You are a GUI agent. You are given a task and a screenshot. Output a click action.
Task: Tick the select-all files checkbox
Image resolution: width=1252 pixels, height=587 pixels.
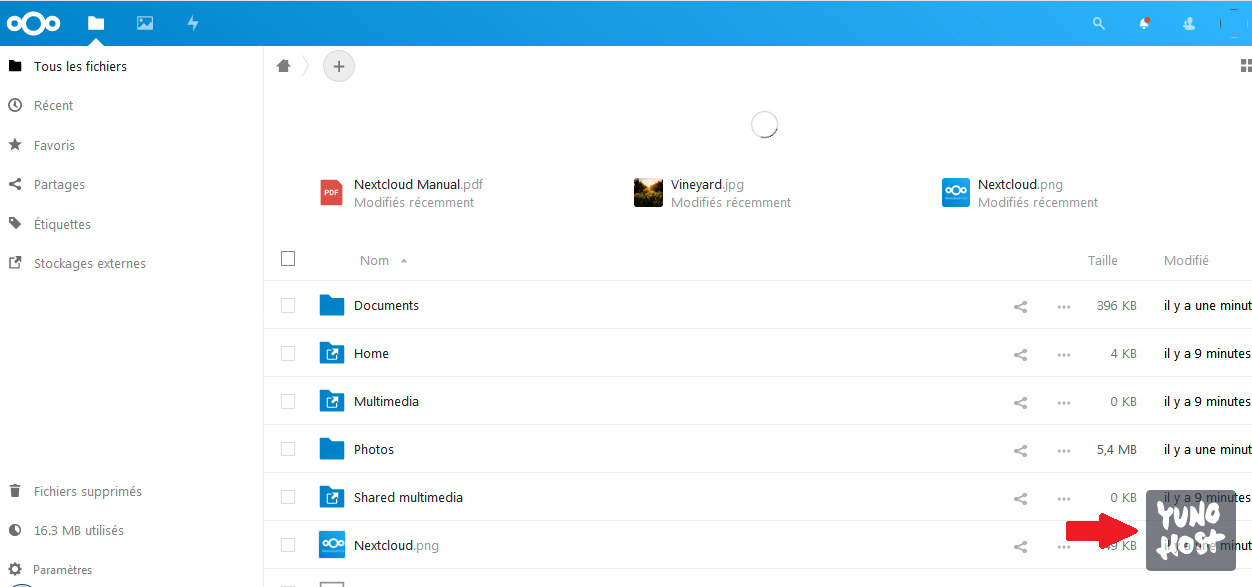click(288, 259)
